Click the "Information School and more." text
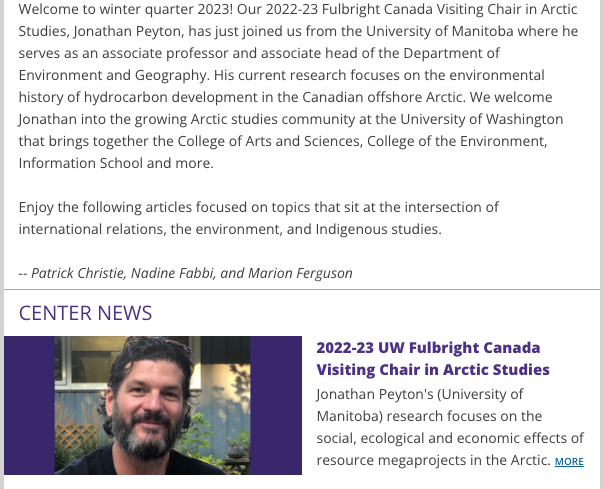 point(116,163)
